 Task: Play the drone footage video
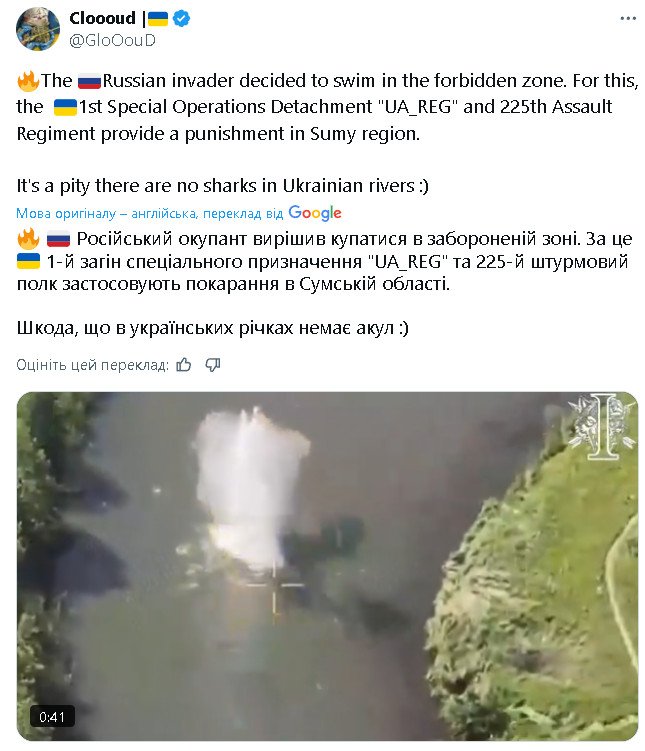pyautogui.click(x=327, y=566)
